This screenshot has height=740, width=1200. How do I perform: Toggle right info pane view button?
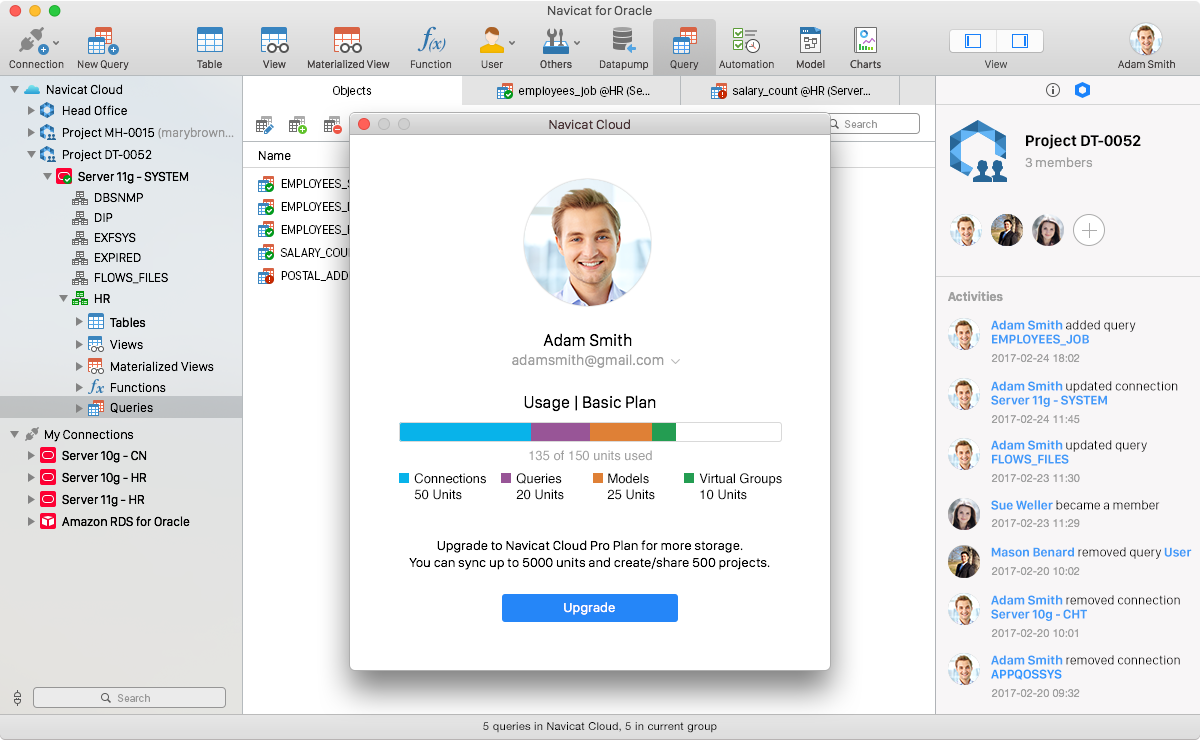point(1020,41)
